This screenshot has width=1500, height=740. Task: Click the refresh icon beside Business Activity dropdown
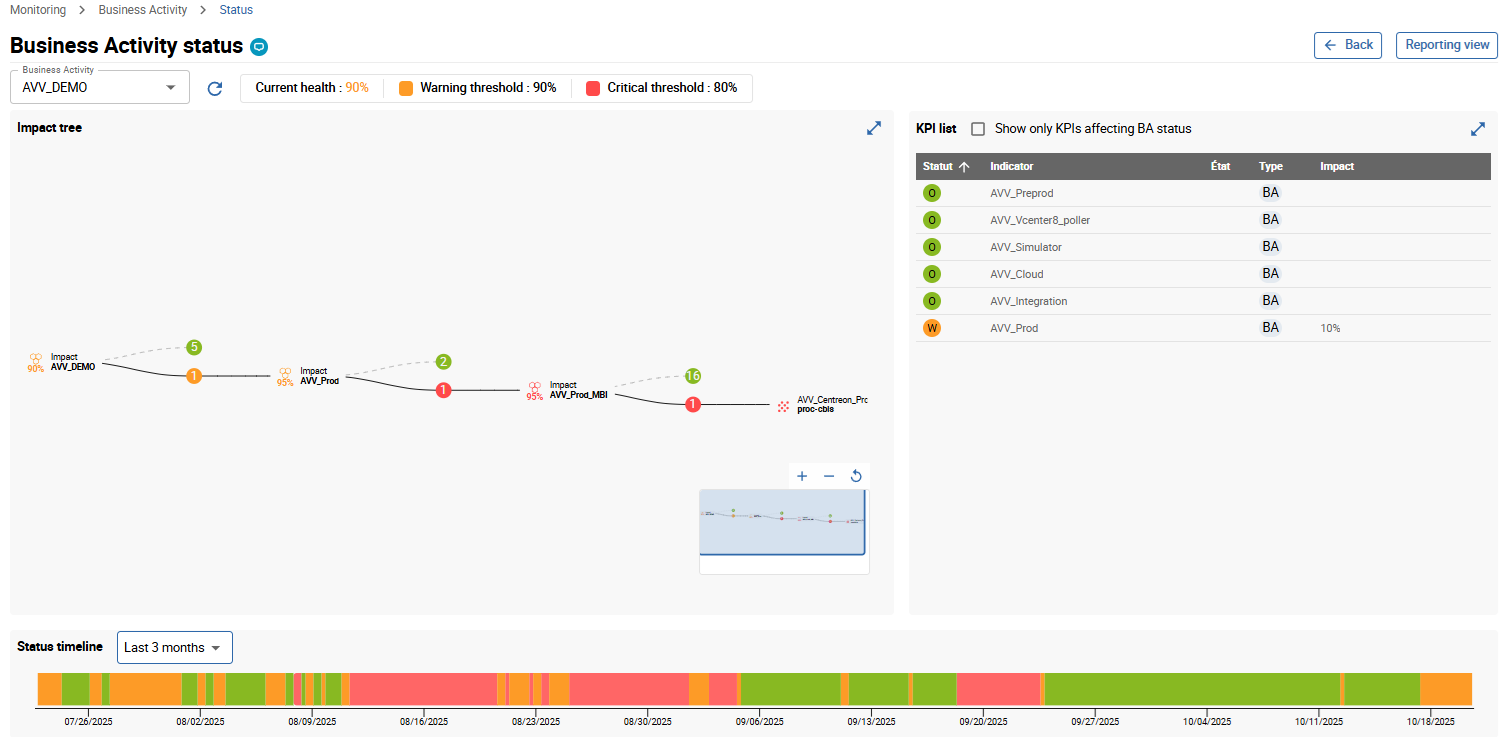click(214, 89)
